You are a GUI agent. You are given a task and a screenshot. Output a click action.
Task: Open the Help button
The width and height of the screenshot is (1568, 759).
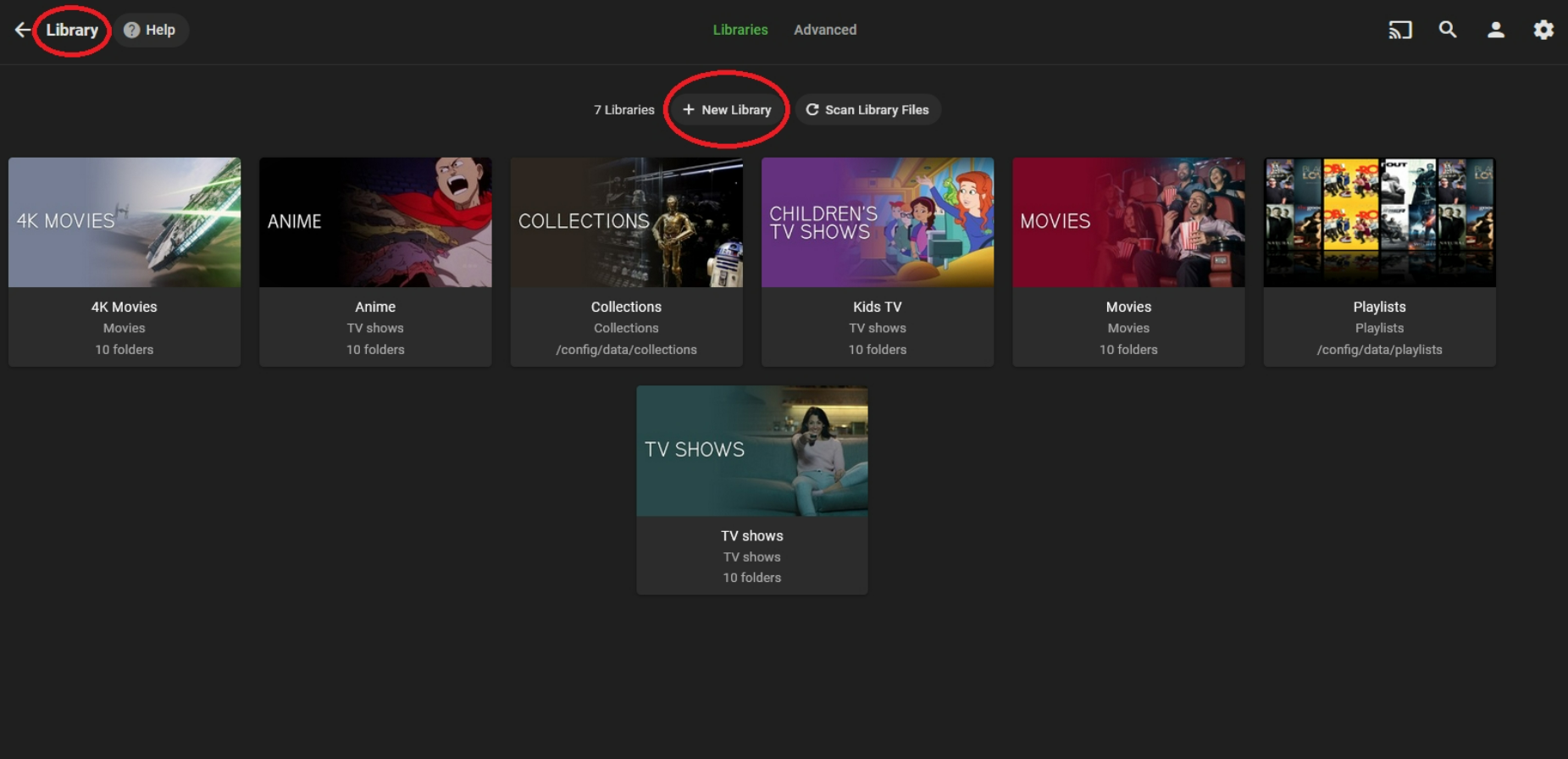151,30
